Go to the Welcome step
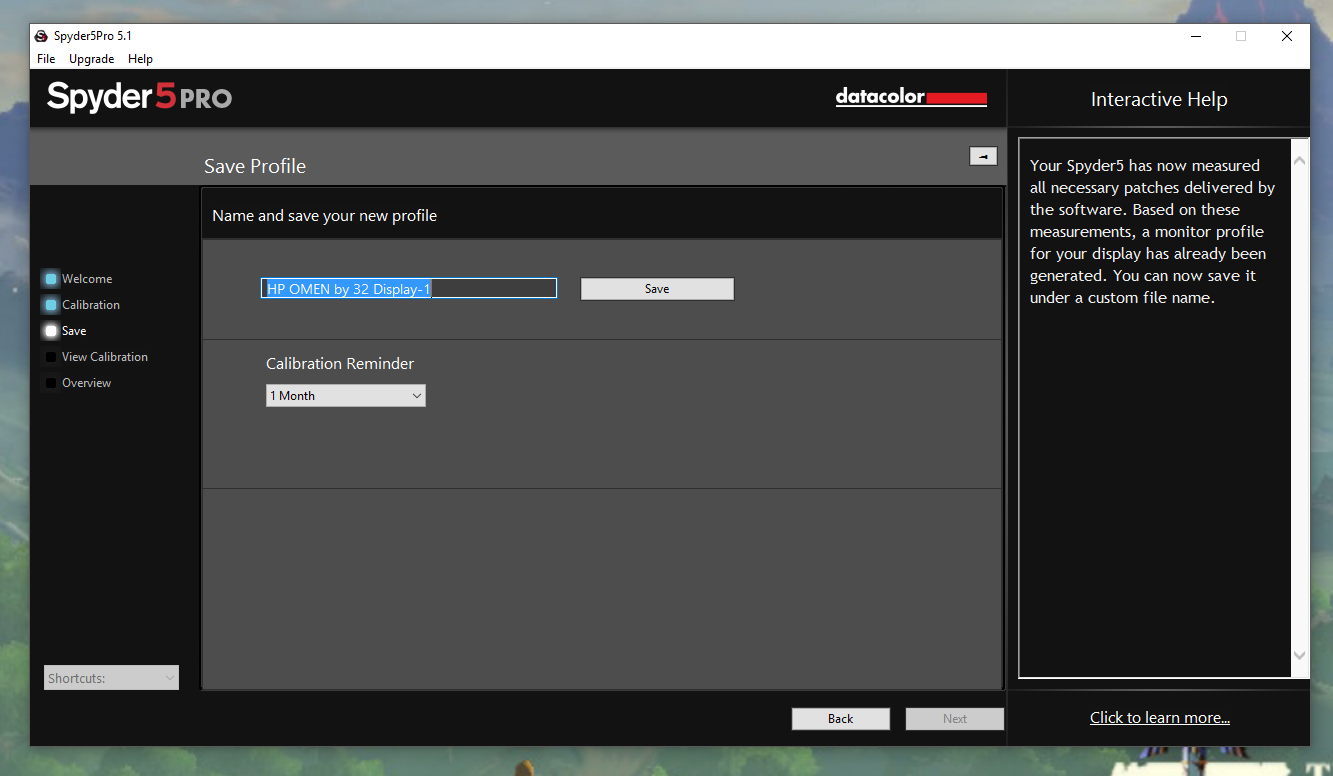 pos(87,279)
